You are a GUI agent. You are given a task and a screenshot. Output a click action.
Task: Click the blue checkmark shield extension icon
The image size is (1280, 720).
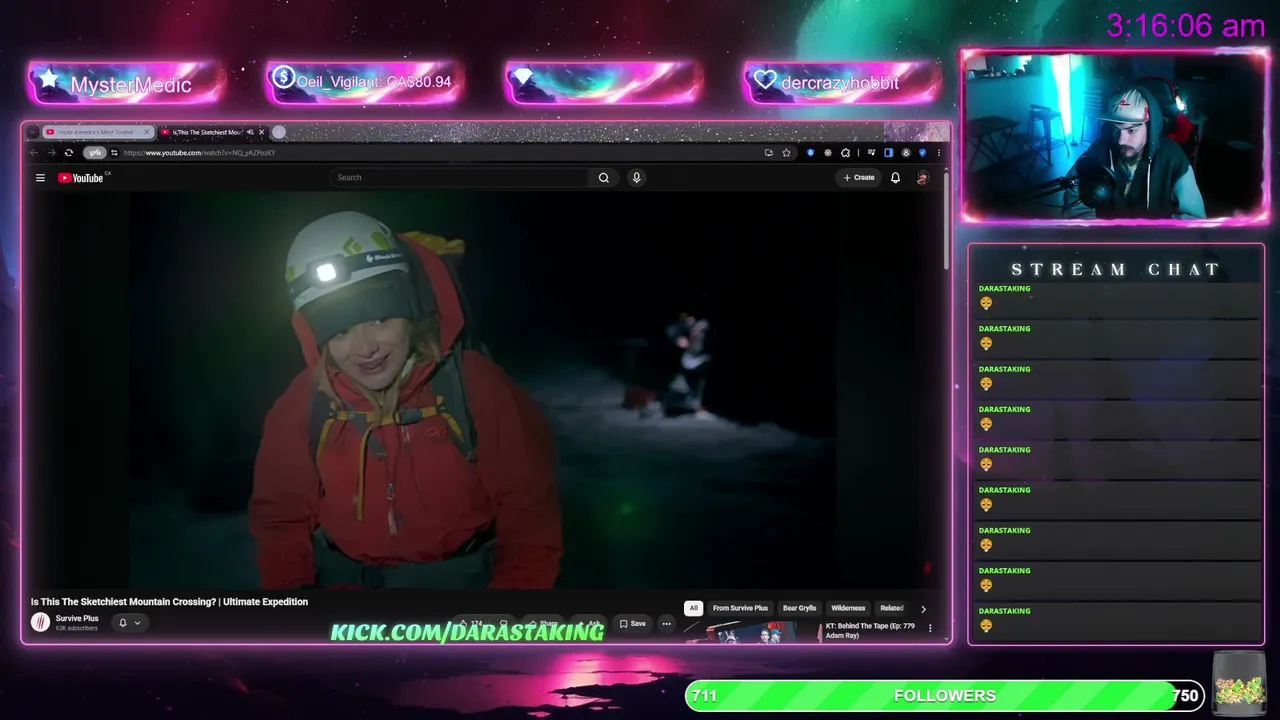(922, 153)
